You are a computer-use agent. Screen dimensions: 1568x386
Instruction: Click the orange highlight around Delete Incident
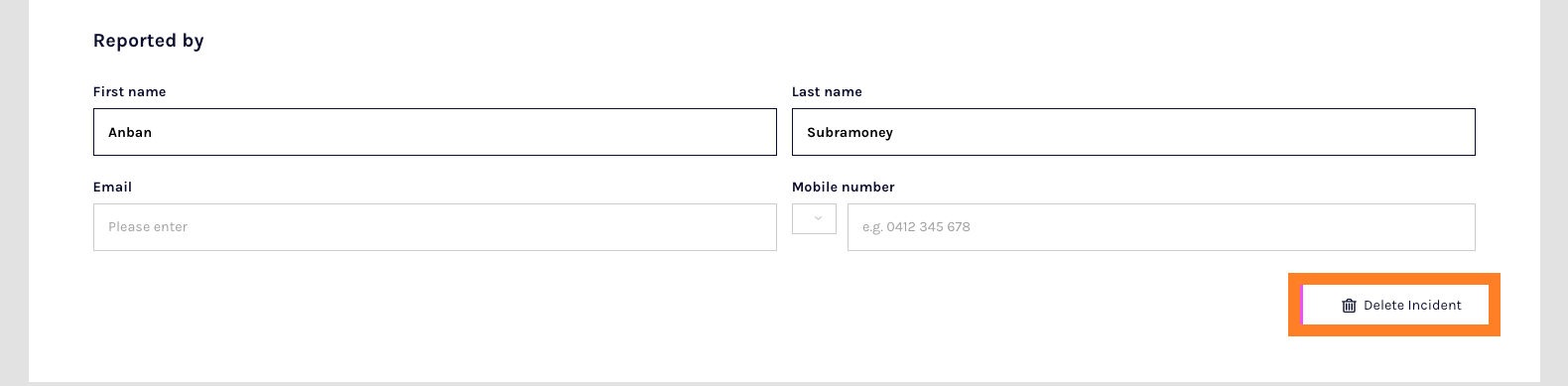(x=1394, y=279)
